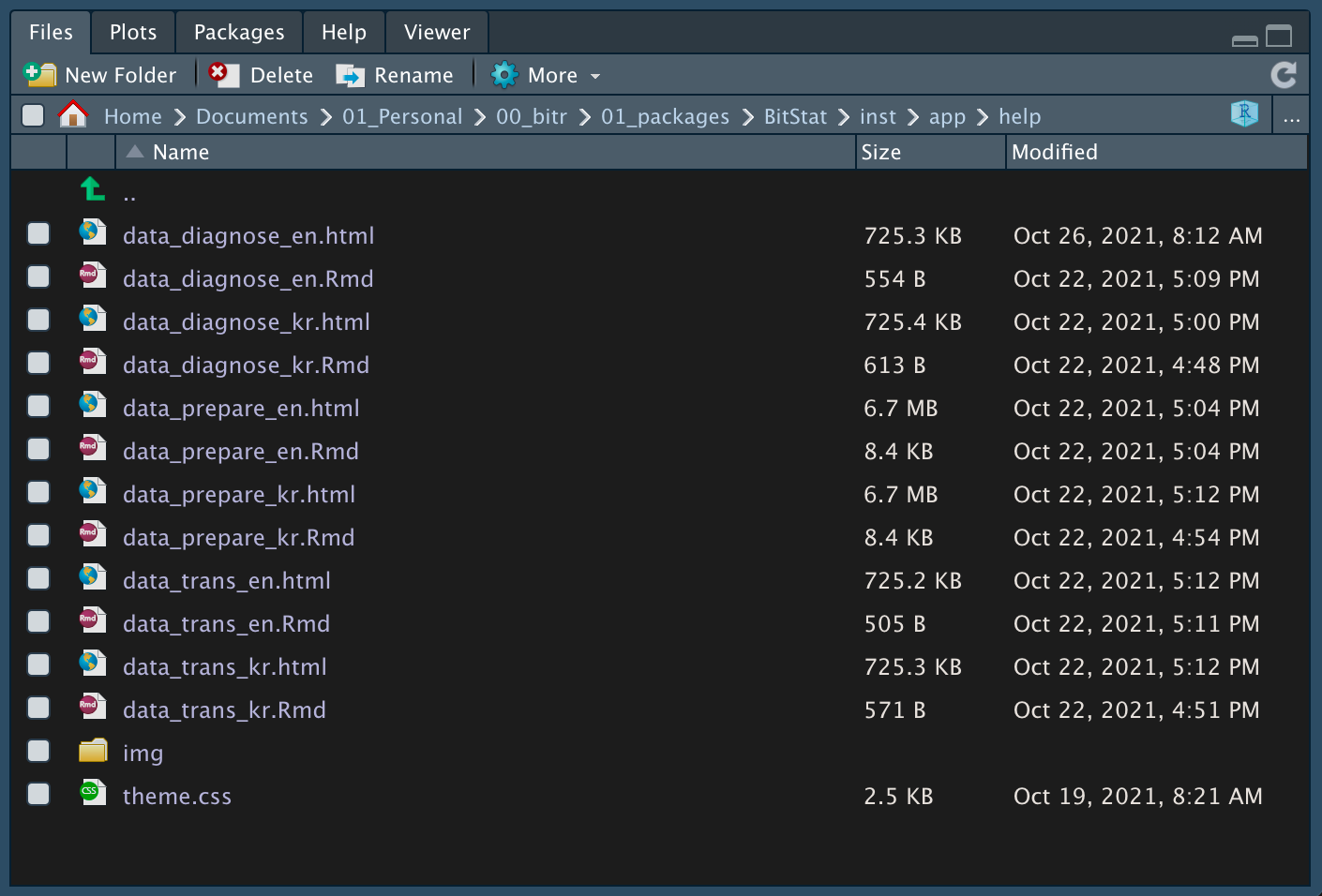Check the data_diagnose_kr.html checkbox
1322x896 pixels.
click(x=38, y=320)
